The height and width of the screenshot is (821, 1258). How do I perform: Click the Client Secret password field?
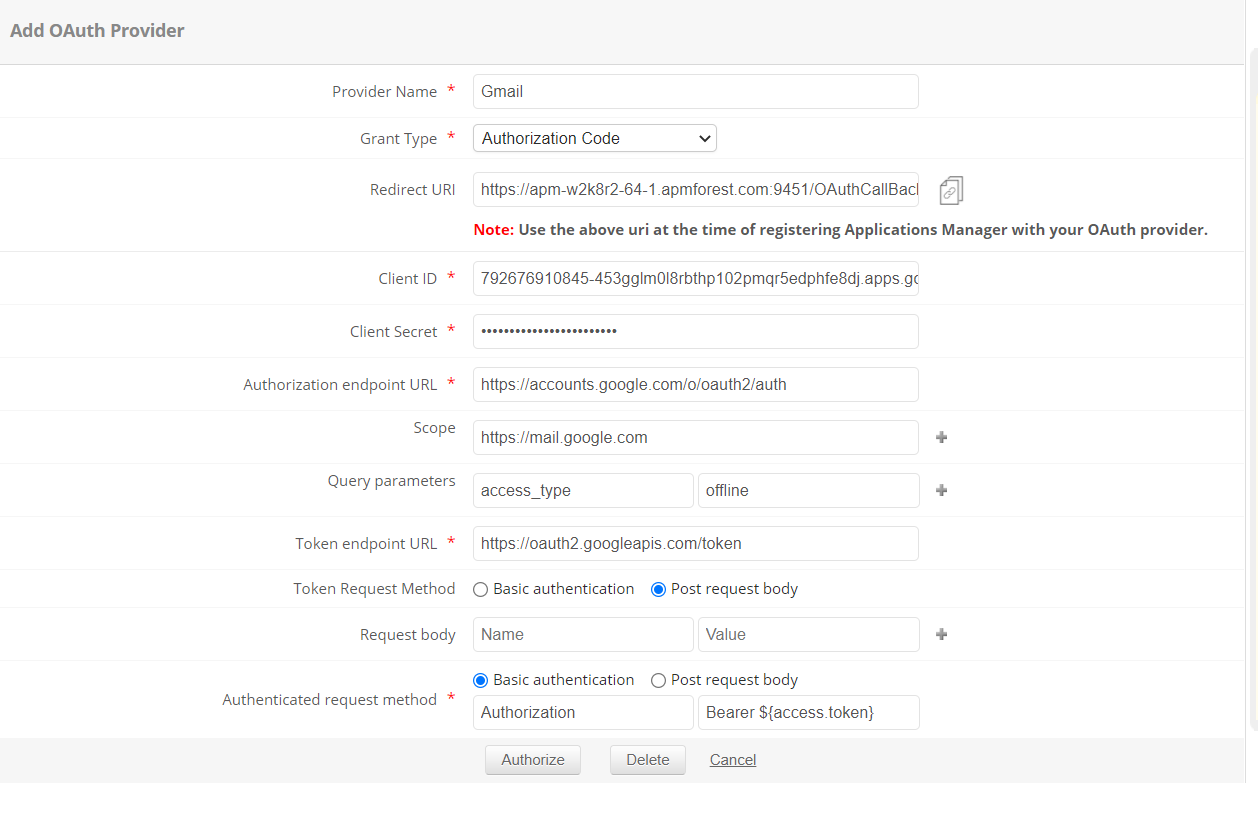coord(695,331)
